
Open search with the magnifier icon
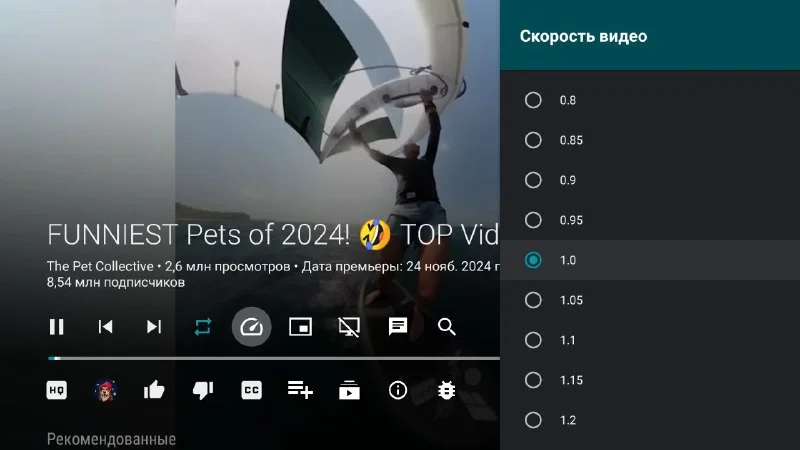click(447, 326)
